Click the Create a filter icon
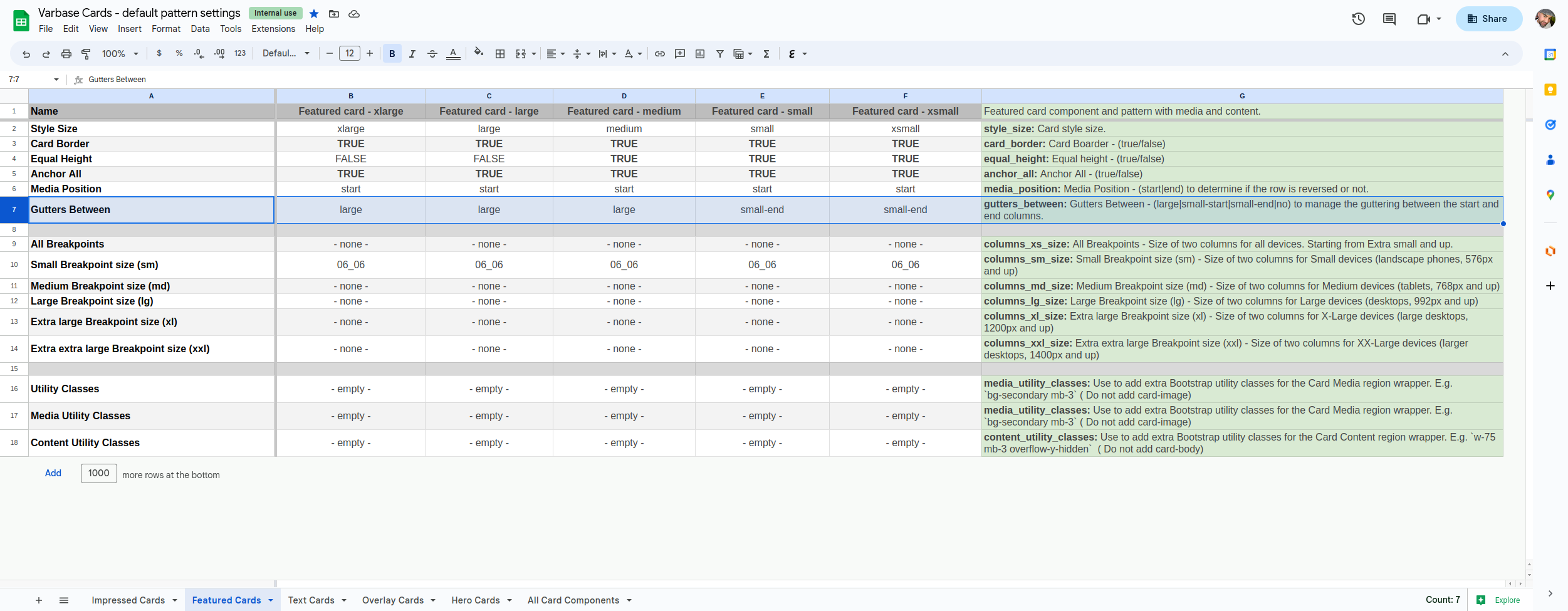 pos(720,54)
